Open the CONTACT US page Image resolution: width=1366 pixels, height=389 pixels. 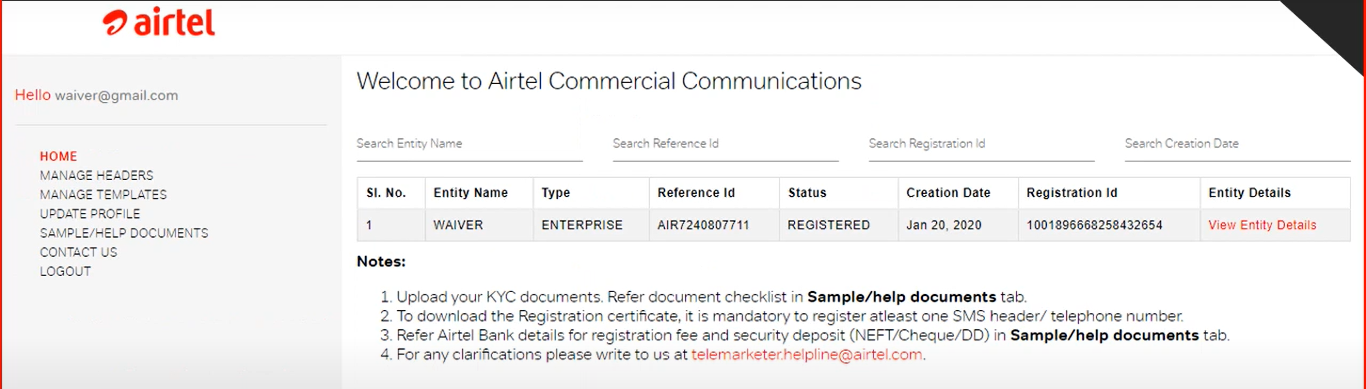point(78,251)
